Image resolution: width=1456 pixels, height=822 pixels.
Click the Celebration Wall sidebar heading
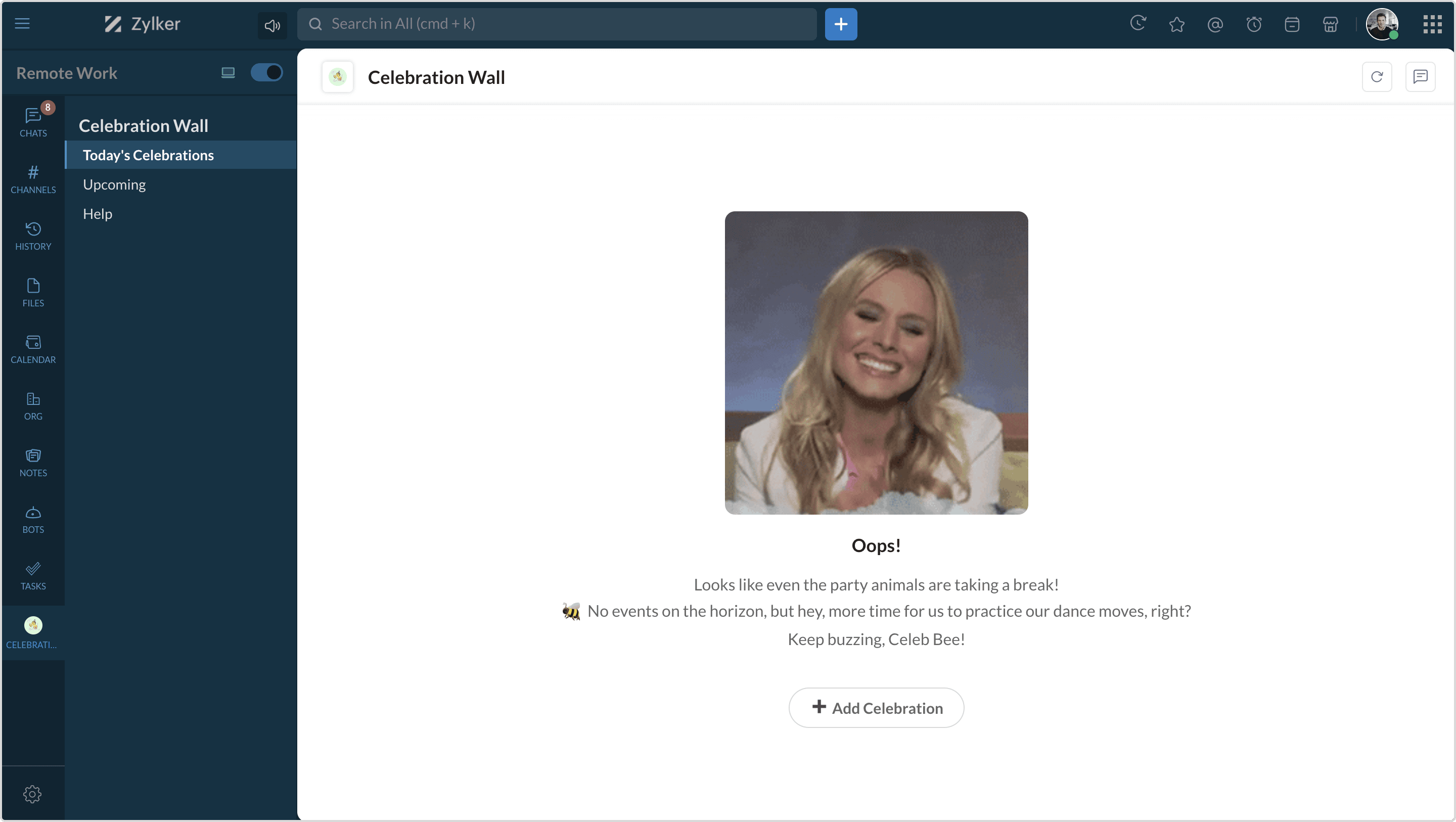click(x=144, y=125)
